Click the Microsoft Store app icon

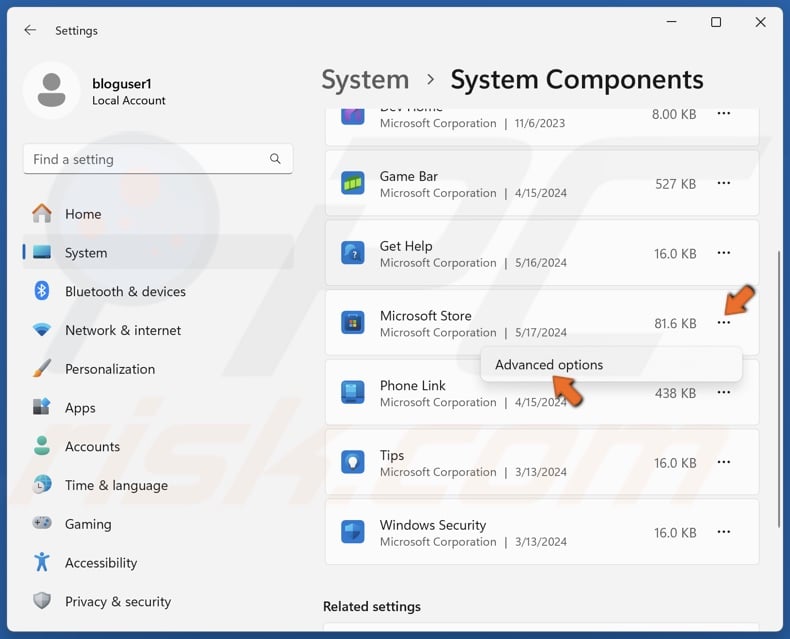coord(352,323)
